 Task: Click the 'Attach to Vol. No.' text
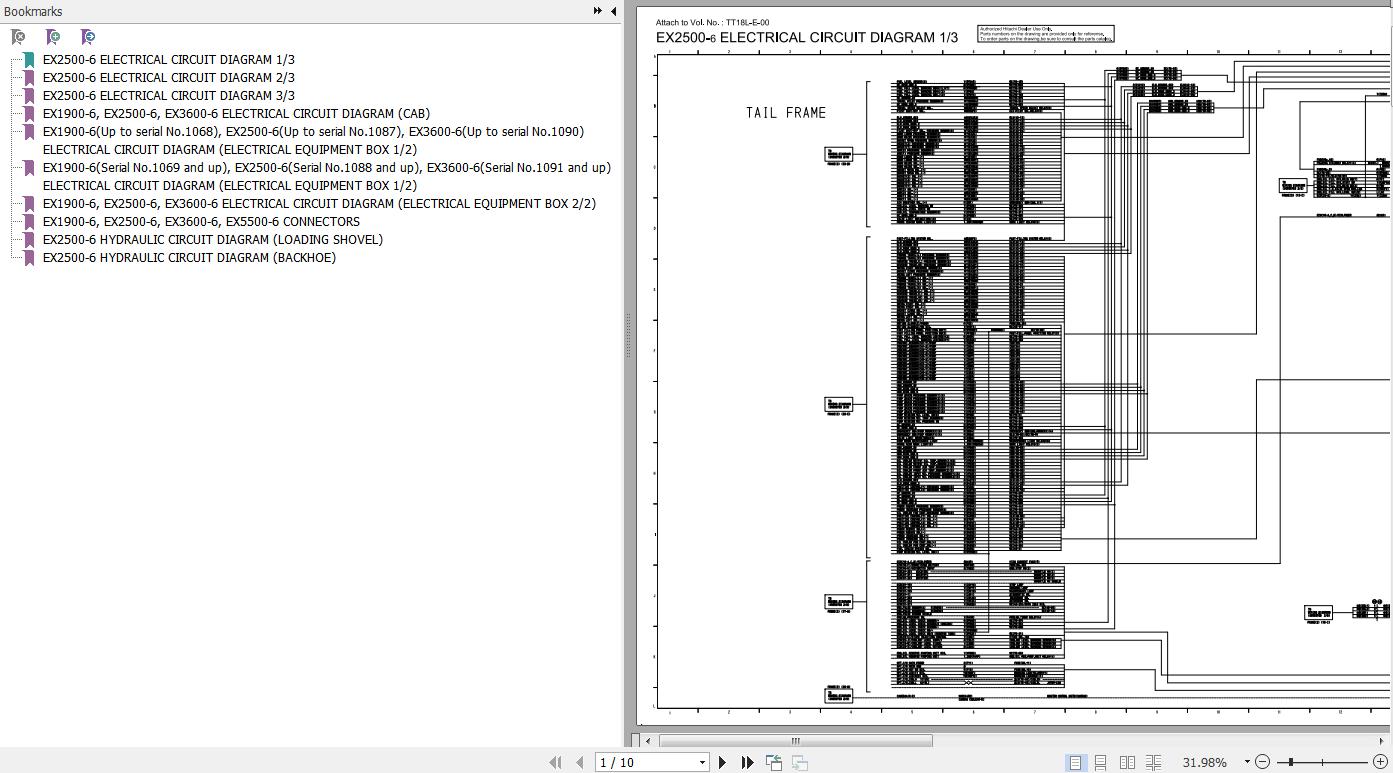click(x=712, y=22)
